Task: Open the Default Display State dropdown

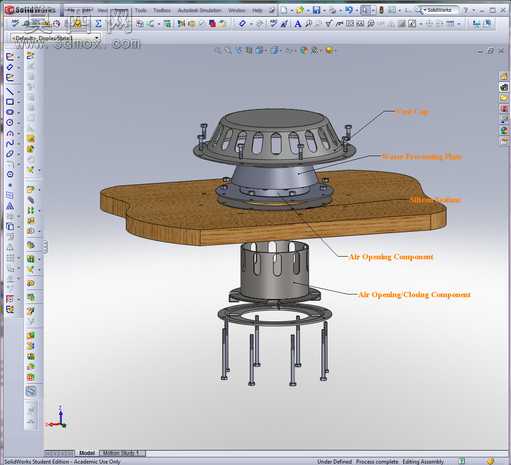Action: pos(55,38)
